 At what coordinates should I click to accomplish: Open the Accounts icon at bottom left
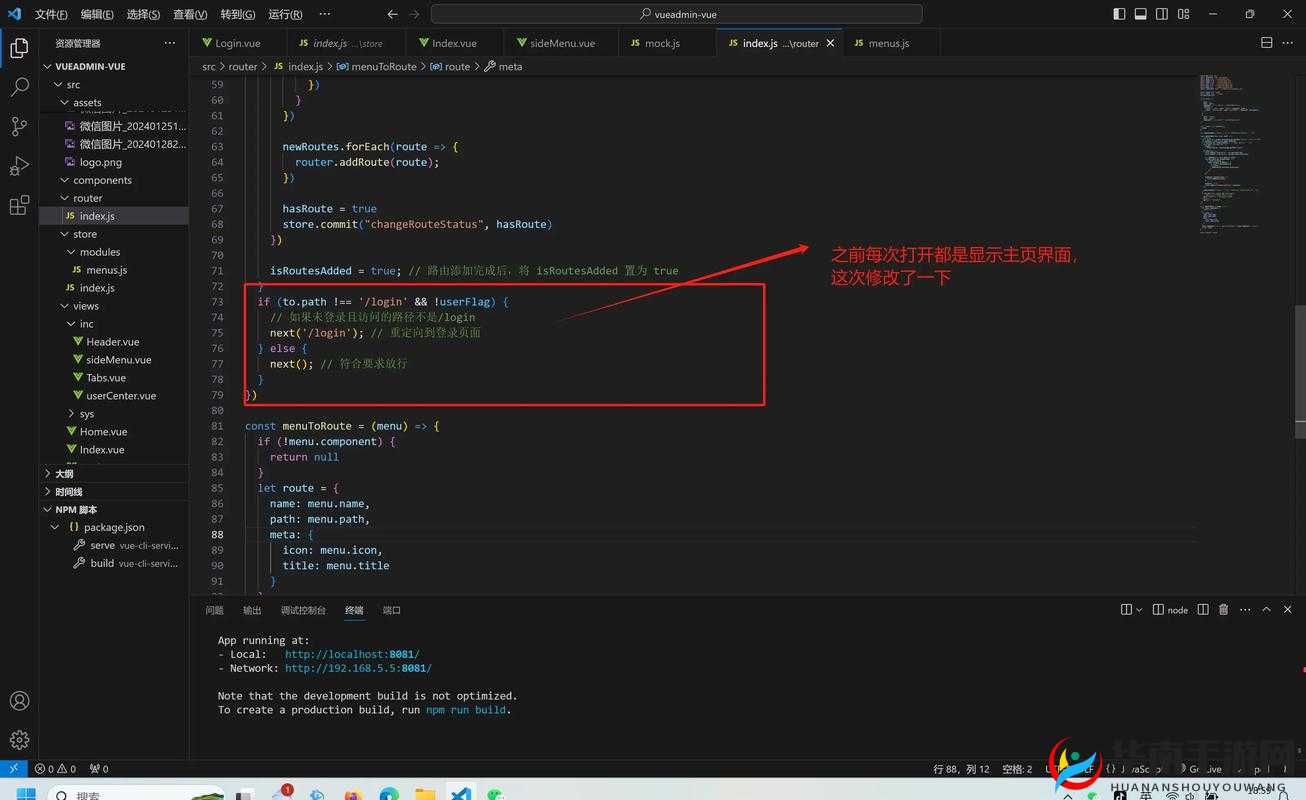(19, 700)
